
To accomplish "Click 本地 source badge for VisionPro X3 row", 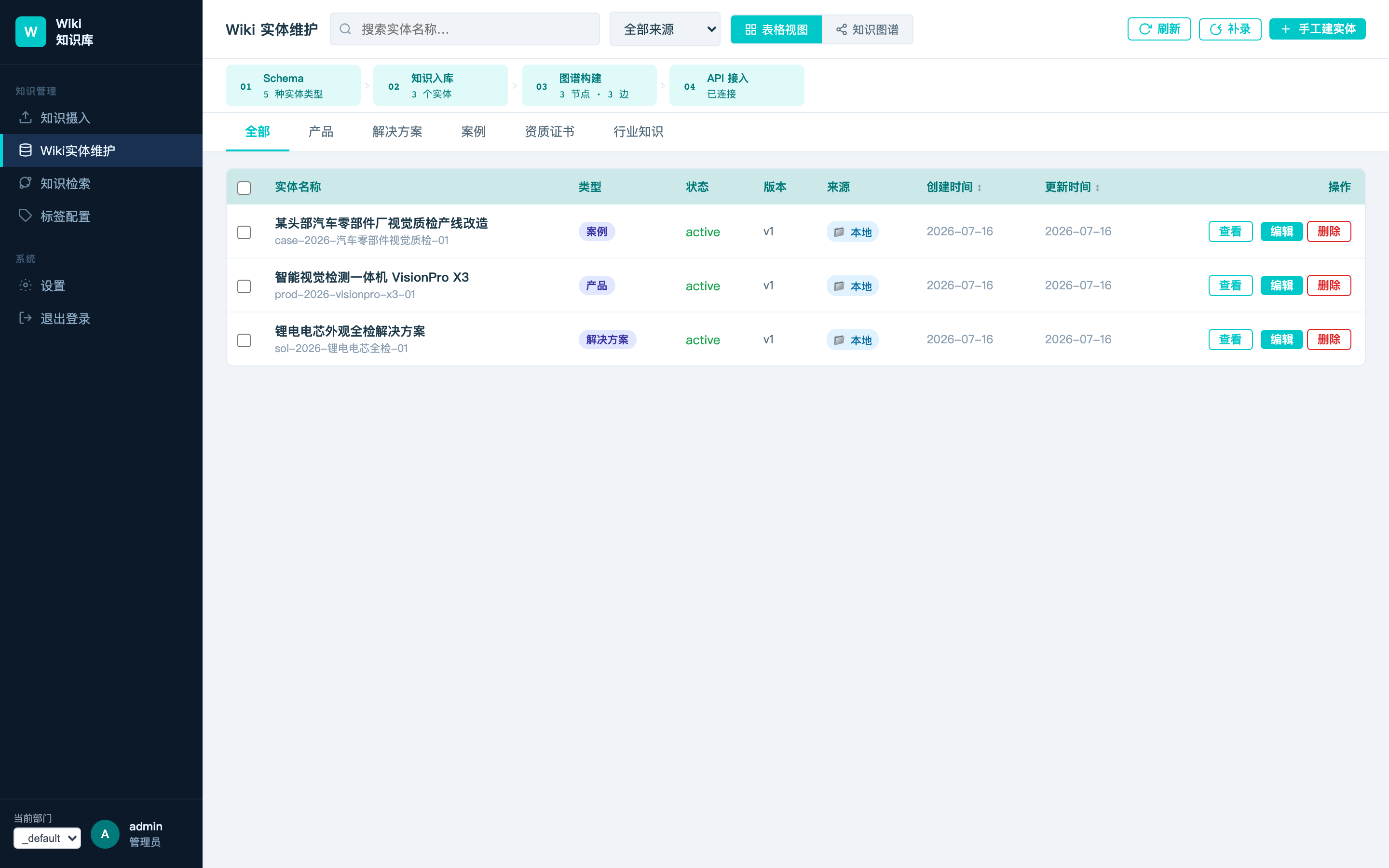I will [x=852, y=286].
